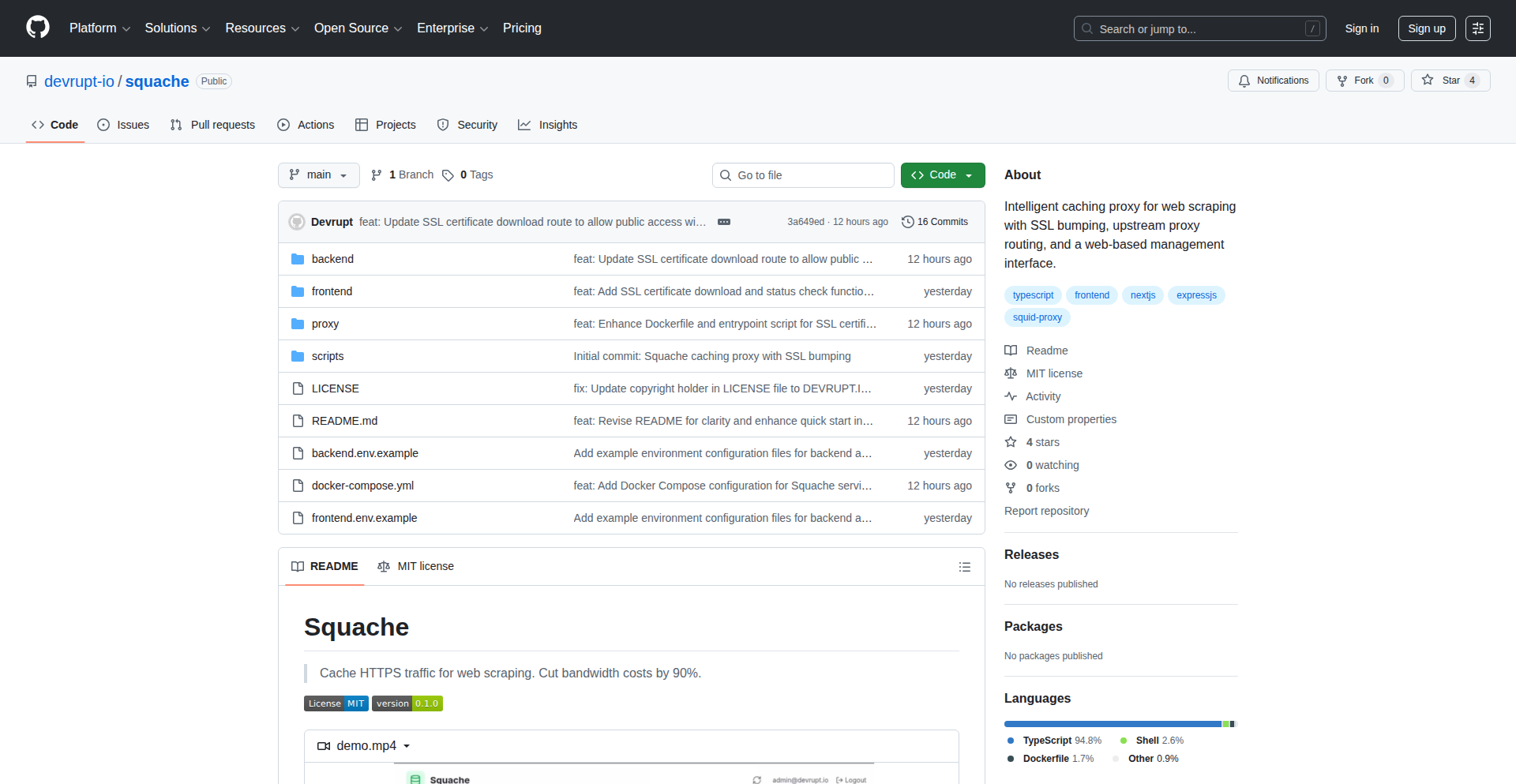The image size is (1516, 784).
Task: Click the Devrupt author avatar
Action: click(x=297, y=222)
